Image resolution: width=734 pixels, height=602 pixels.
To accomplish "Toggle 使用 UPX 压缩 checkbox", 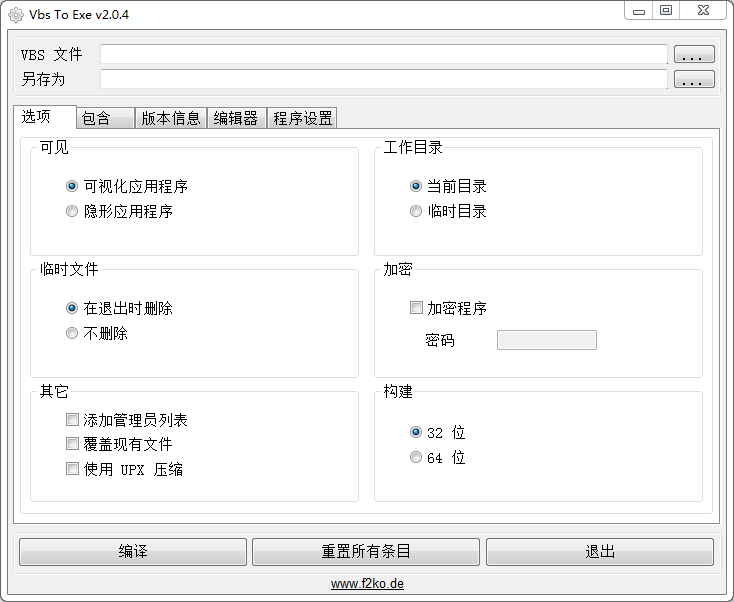I will (x=72, y=469).
